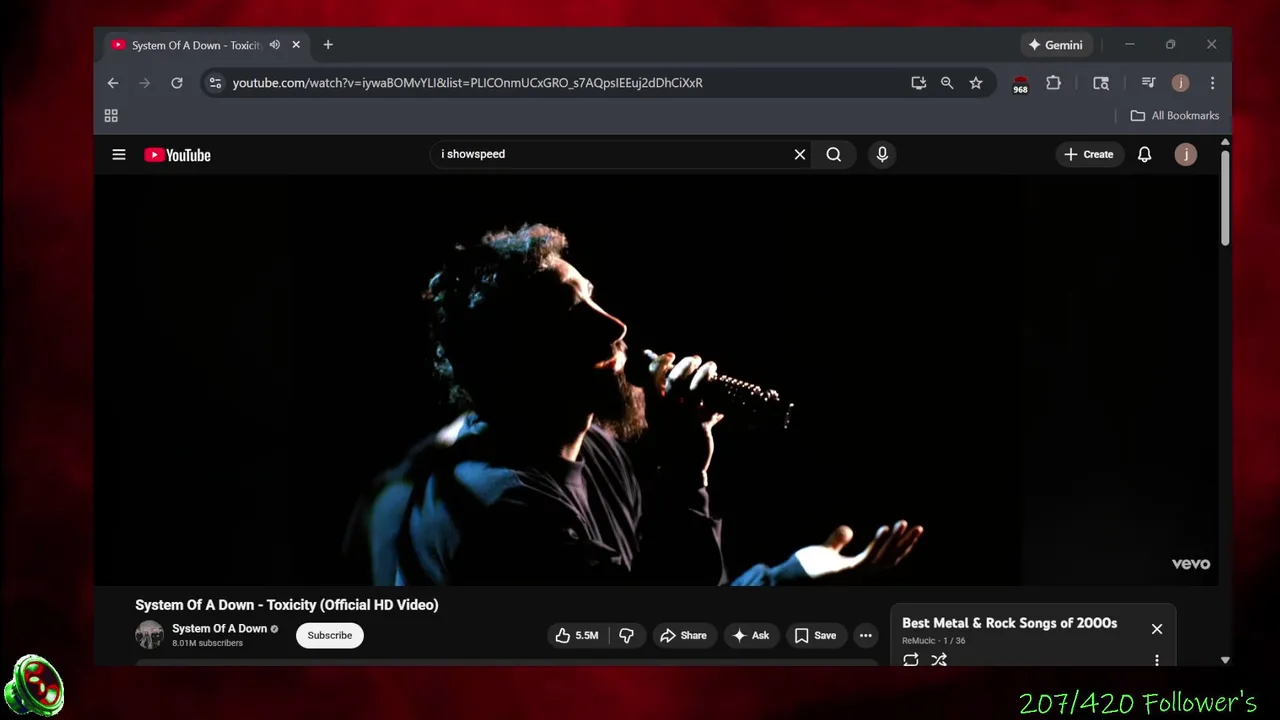Bookmark this tab with star
The width and height of the screenshot is (1280, 720).
click(x=976, y=83)
